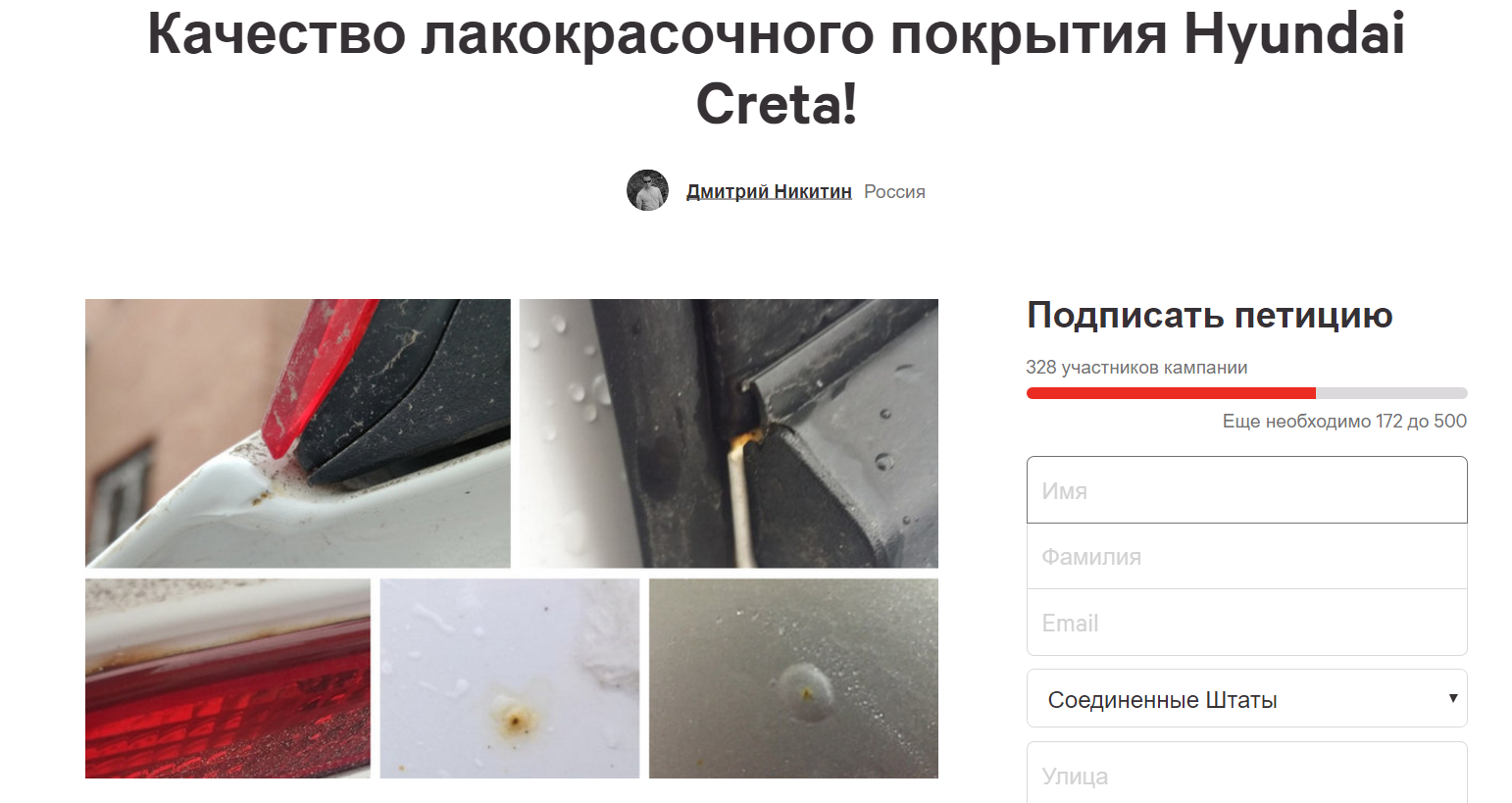The width and height of the screenshot is (1512, 803).
Task: Open the red lamp with rust streak photo
Action: 227,678
